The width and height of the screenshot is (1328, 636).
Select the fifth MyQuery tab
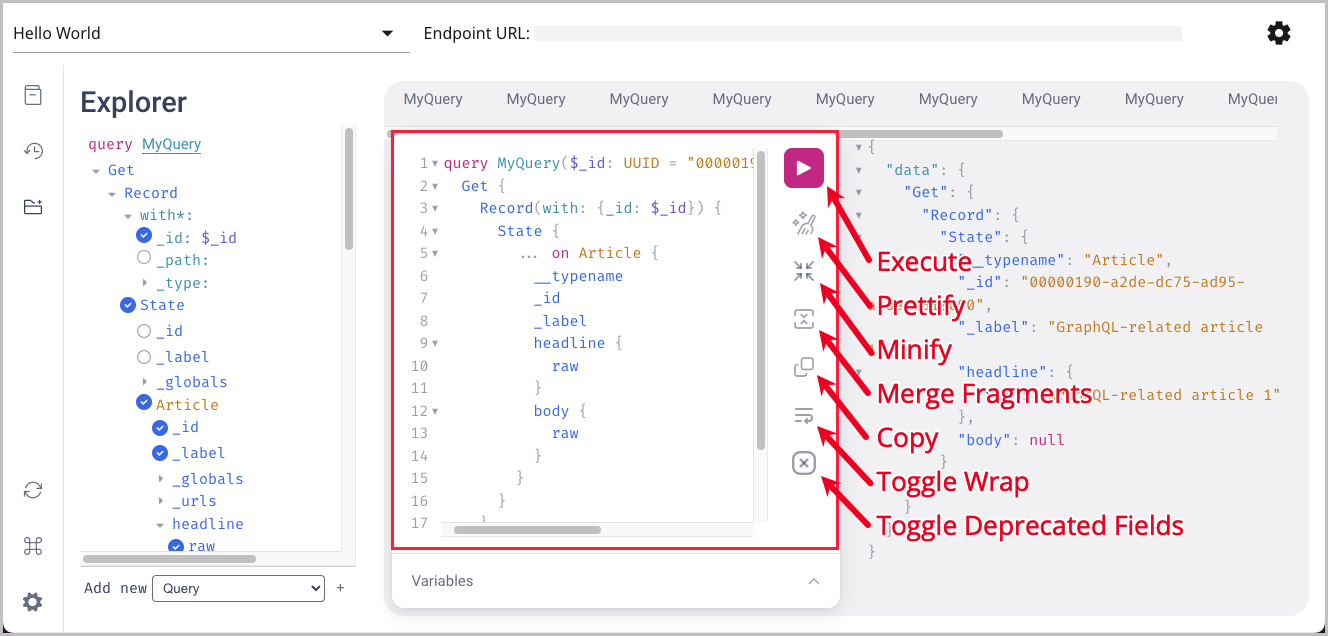pos(845,99)
